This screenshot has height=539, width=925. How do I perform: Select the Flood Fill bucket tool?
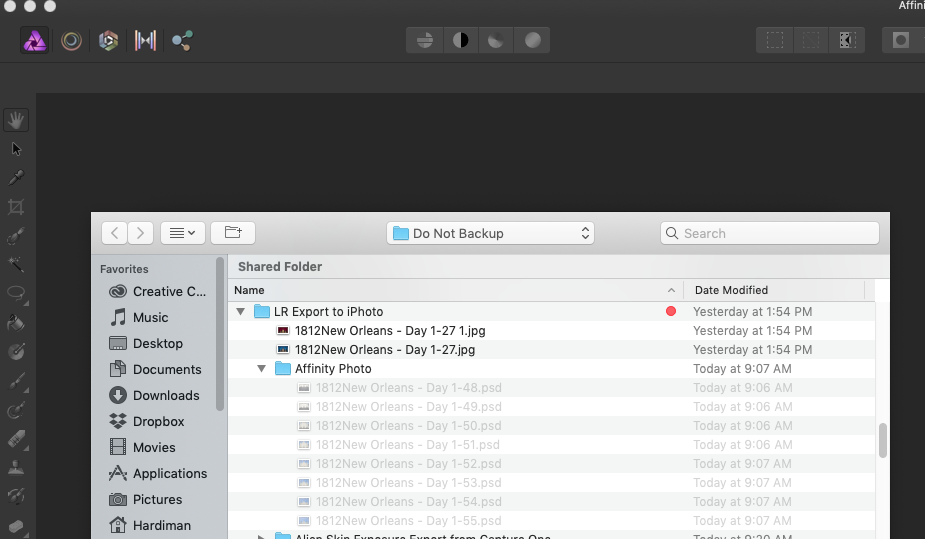coord(16,323)
